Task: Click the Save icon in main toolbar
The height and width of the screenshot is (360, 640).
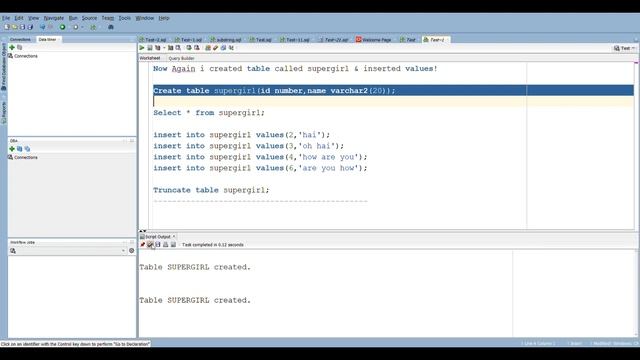Action: (22, 27)
